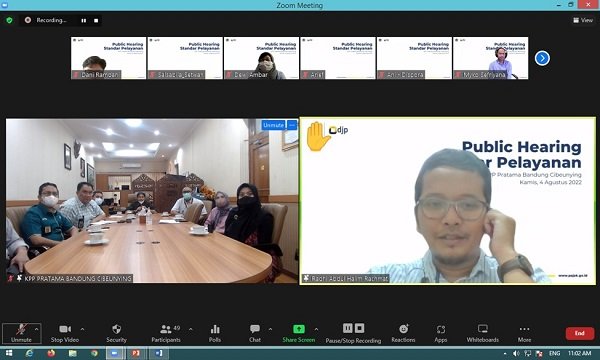This screenshot has height=360, width=600.
Task: Stop recording from the top indicator bar
Action: (96, 21)
